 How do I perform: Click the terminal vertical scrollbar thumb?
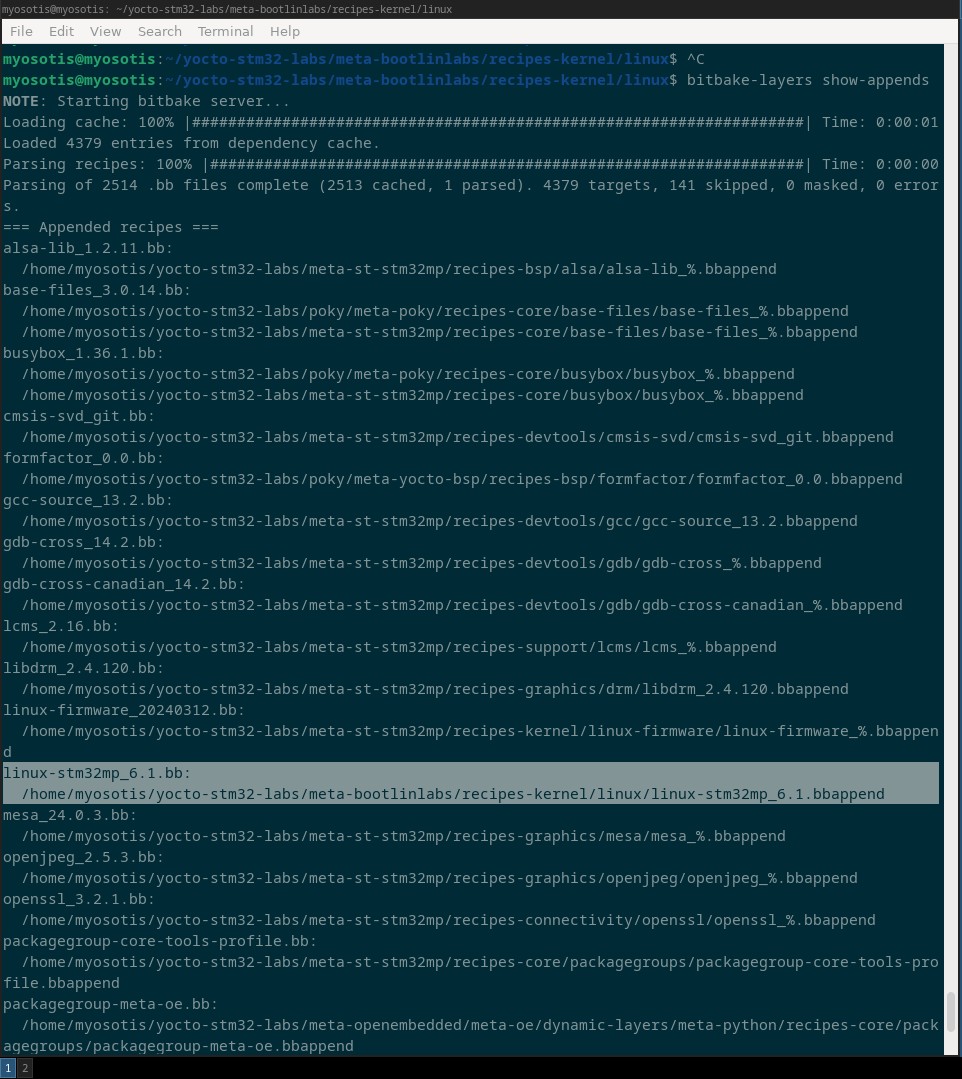pyautogui.click(x=951, y=1019)
